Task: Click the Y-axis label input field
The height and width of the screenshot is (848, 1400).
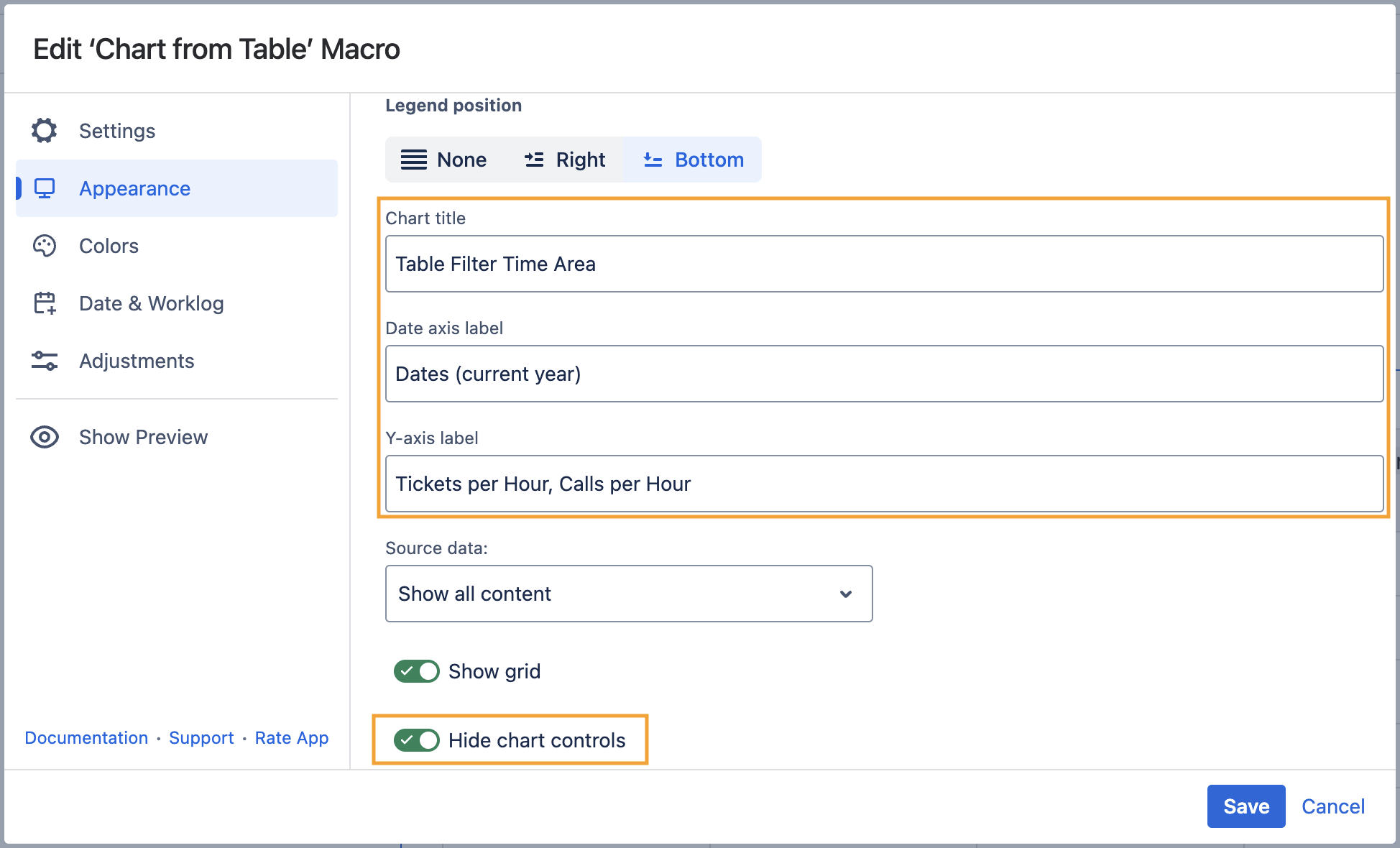Action: [x=884, y=484]
